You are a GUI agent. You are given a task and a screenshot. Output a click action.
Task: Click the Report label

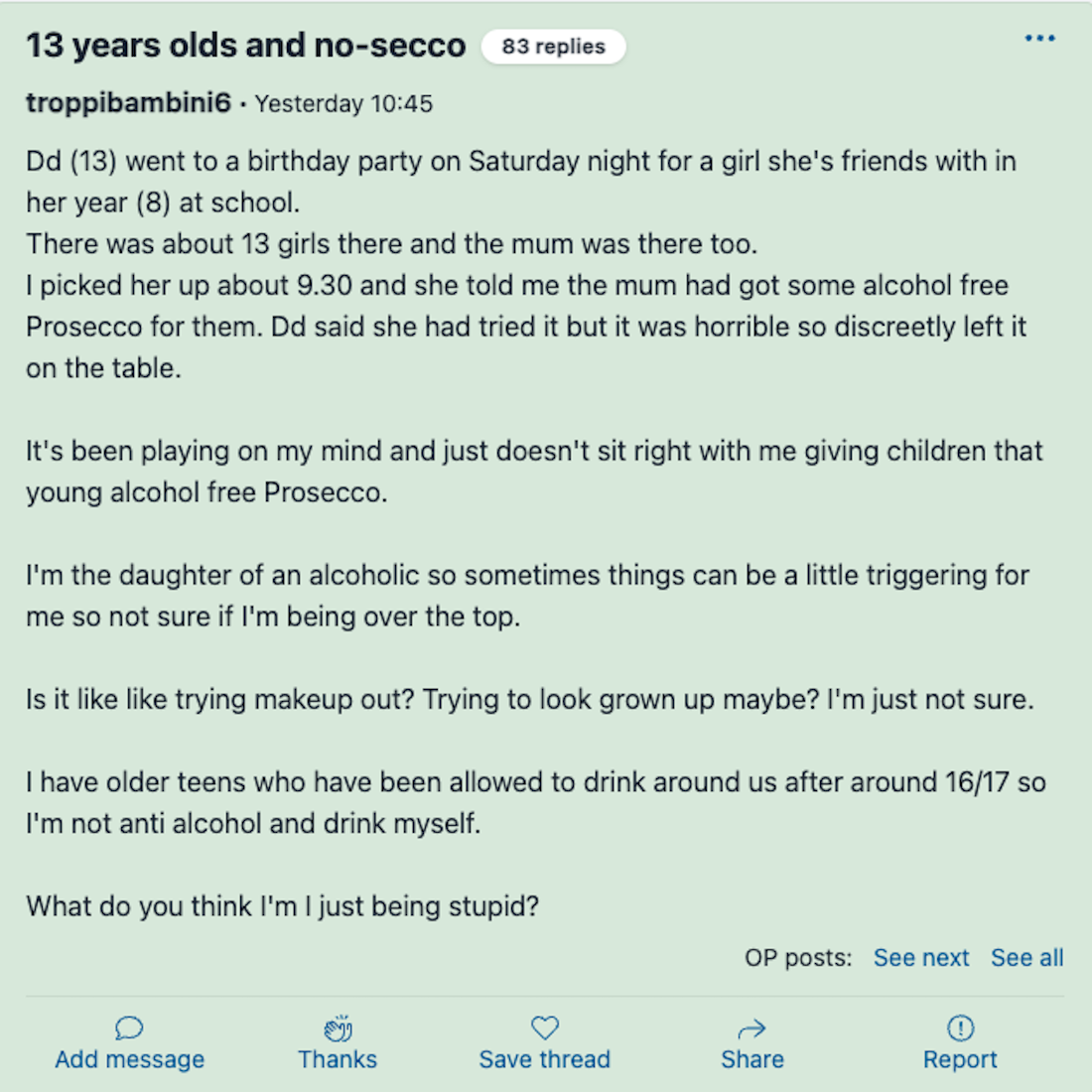click(x=960, y=1059)
